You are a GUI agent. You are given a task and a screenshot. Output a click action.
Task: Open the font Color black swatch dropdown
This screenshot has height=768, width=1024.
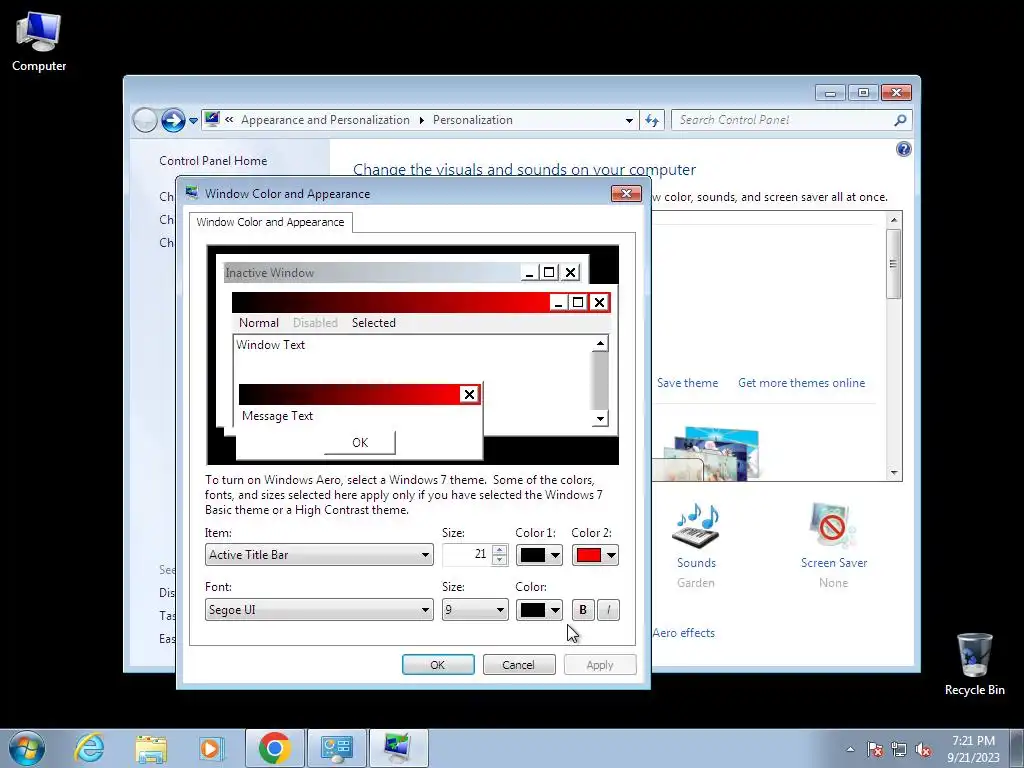click(x=539, y=610)
